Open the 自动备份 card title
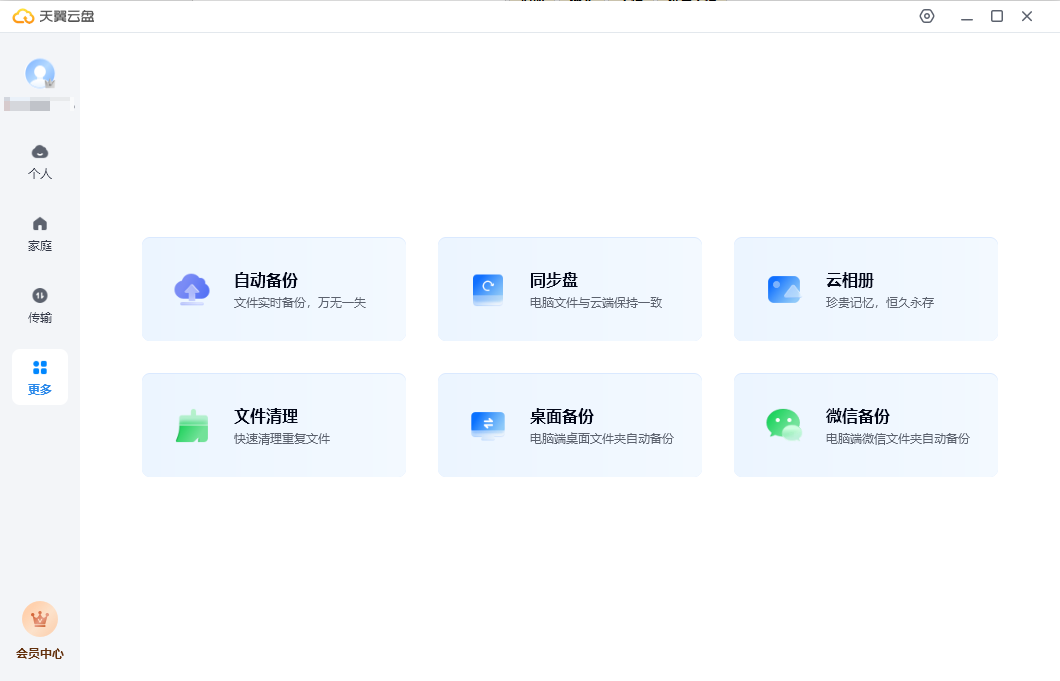 pos(266,280)
